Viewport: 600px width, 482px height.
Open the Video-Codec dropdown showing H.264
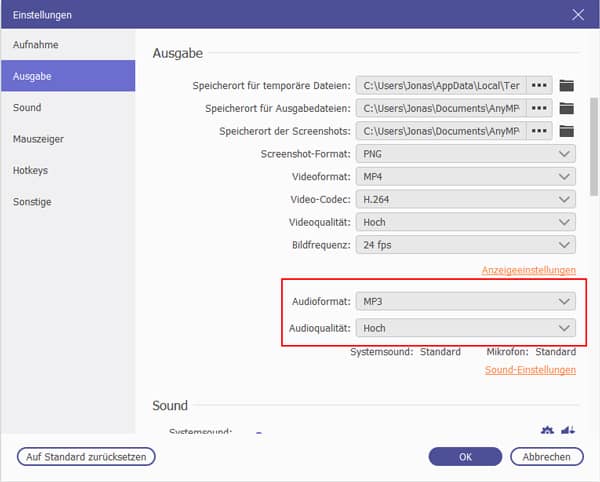(465, 199)
